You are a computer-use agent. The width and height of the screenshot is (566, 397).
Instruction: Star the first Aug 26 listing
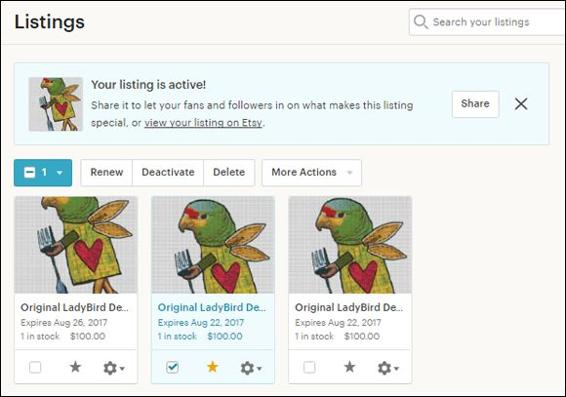pyautogui.click(x=75, y=367)
